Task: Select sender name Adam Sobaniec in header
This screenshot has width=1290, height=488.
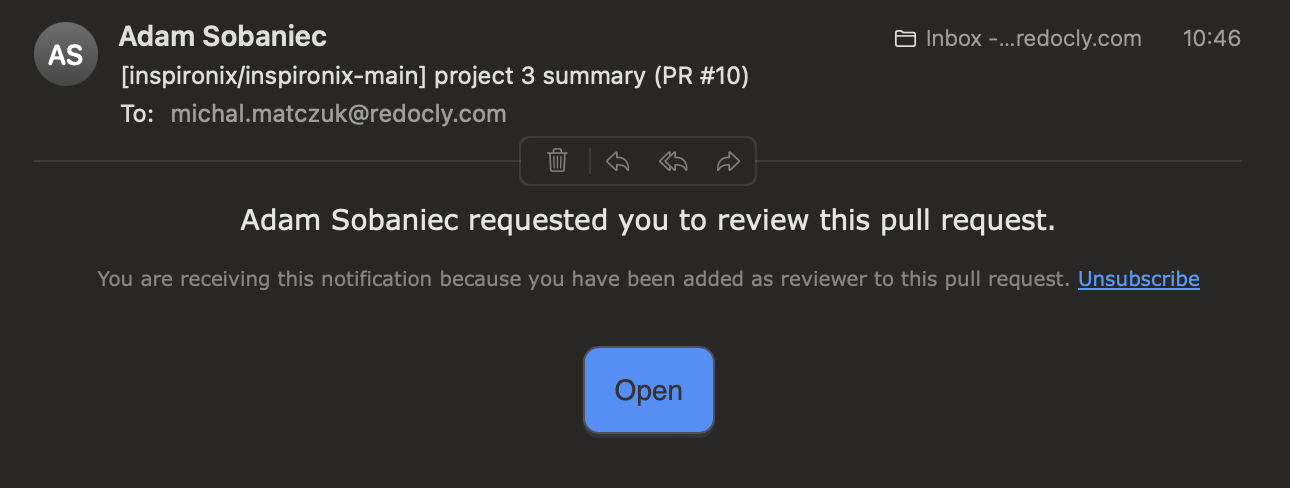Action: point(223,37)
